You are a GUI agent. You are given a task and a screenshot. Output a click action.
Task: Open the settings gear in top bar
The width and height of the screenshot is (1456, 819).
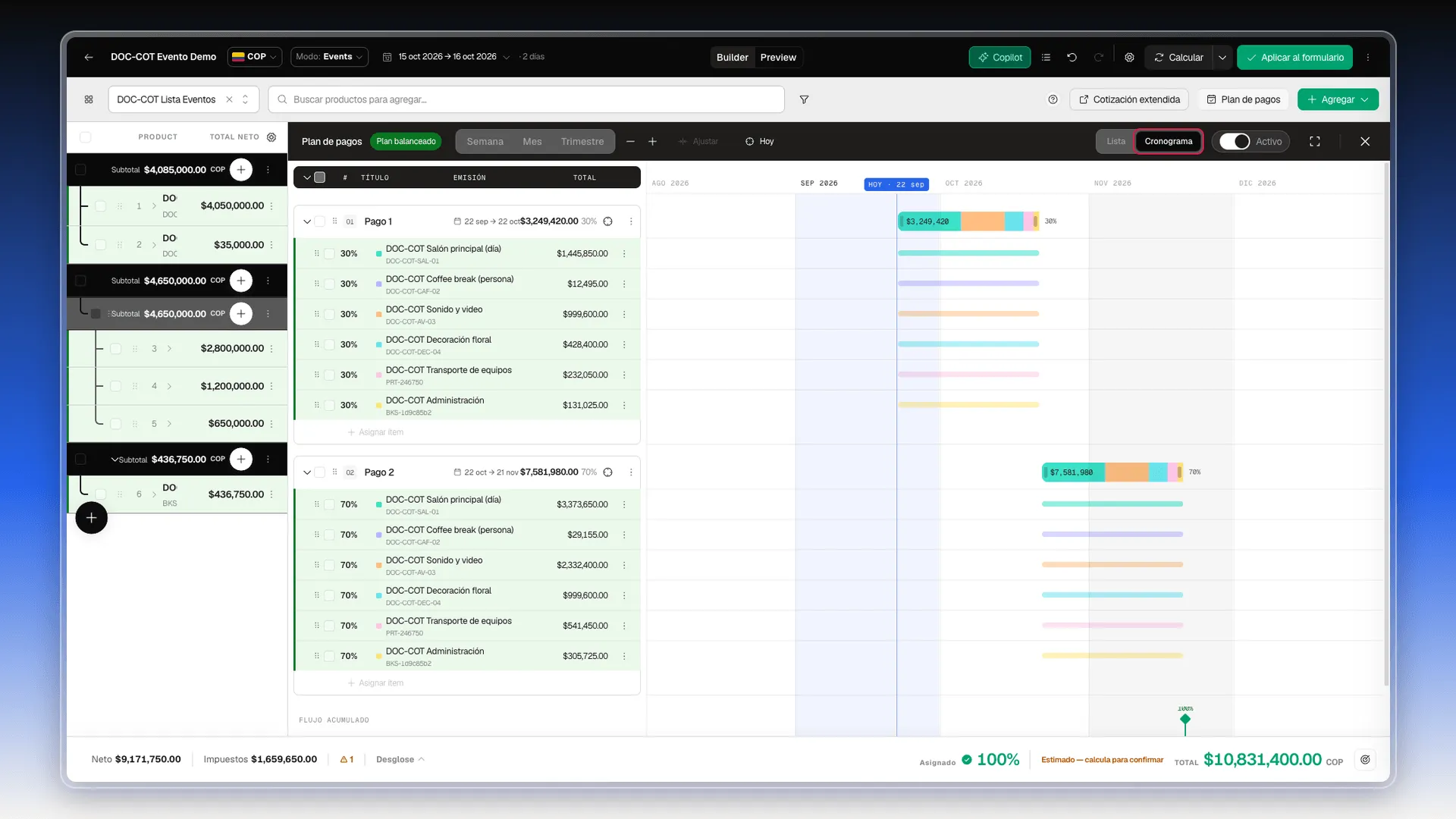click(x=1129, y=58)
